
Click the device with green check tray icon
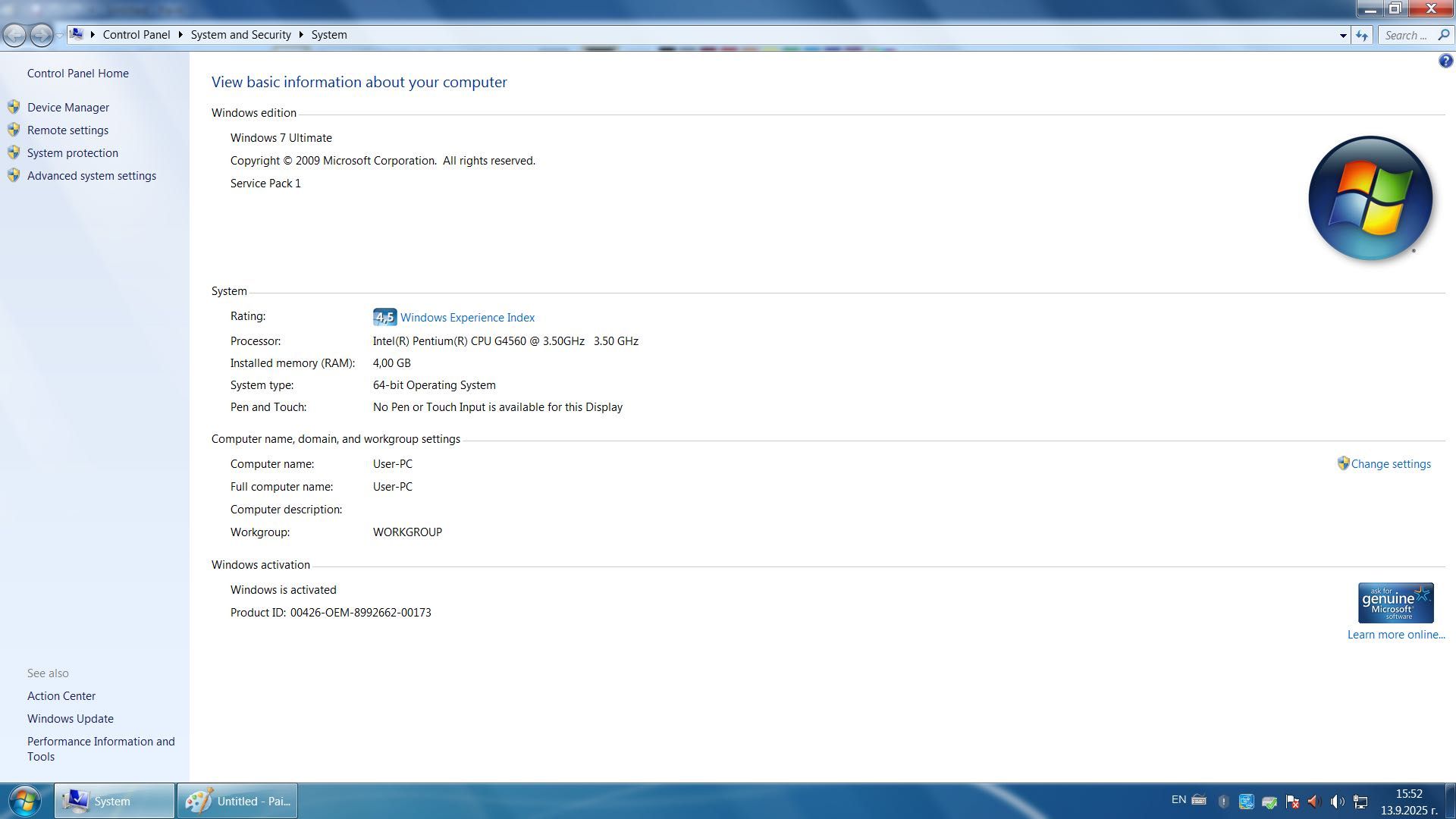[x=1269, y=802]
